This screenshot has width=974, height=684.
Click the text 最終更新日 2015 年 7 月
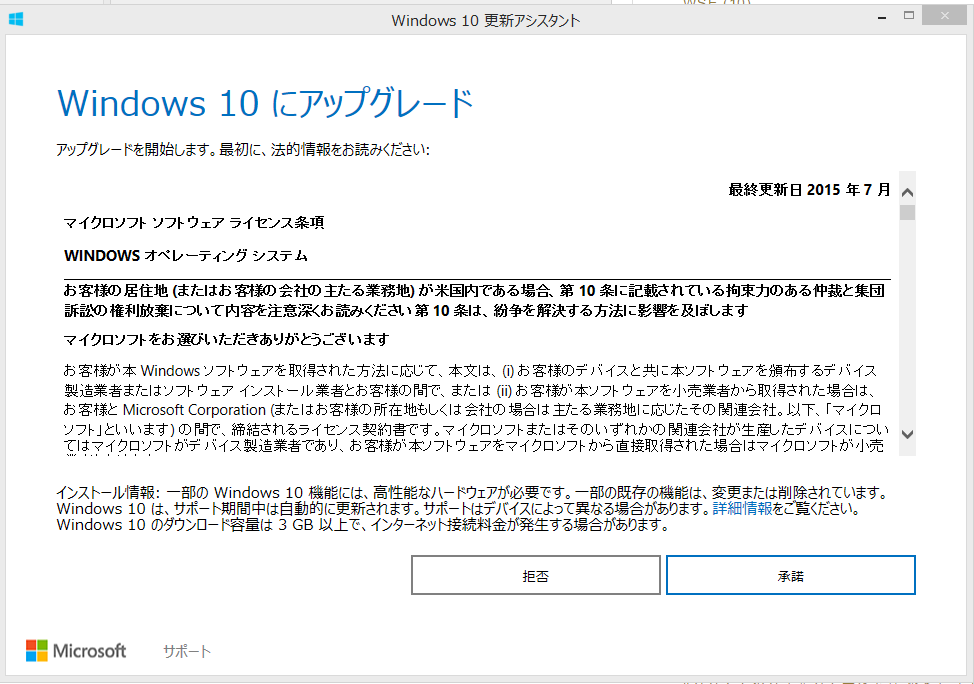point(809,189)
